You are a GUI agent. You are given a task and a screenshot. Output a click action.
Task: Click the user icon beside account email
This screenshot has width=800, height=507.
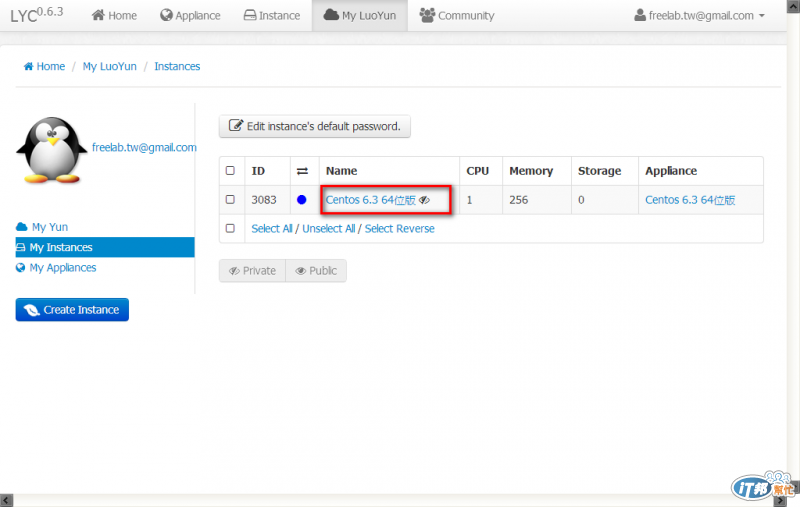point(640,15)
